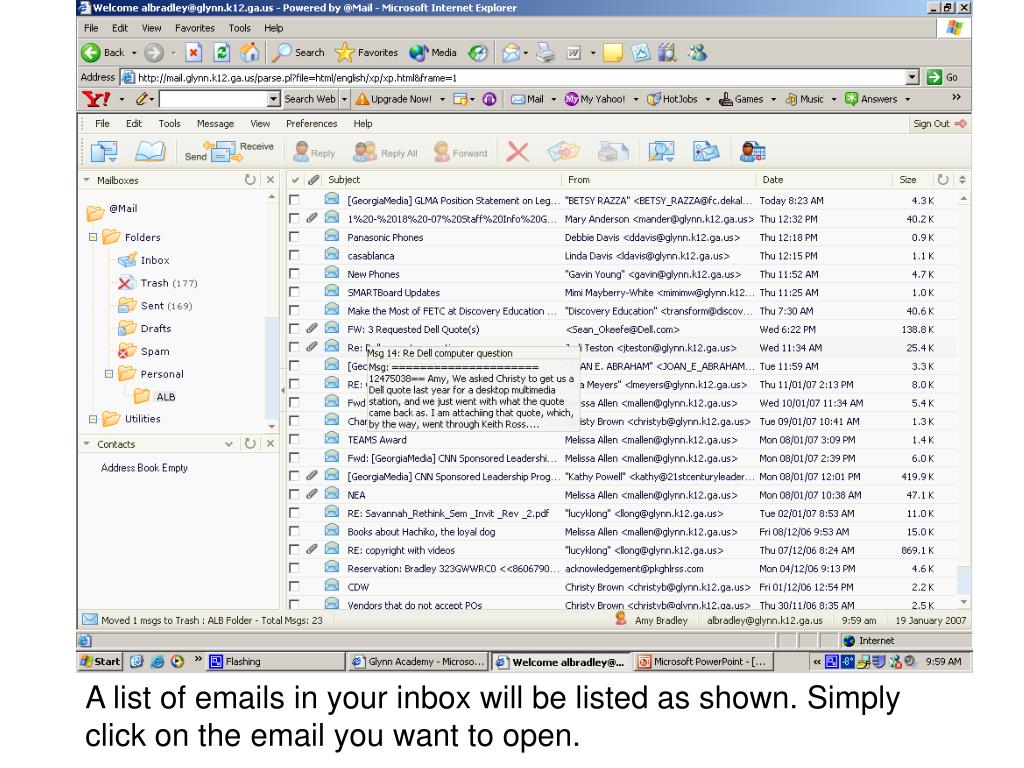Refresh the page in Internet Explorer
This screenshot has height=768, width=1024.
coord(222,52)
